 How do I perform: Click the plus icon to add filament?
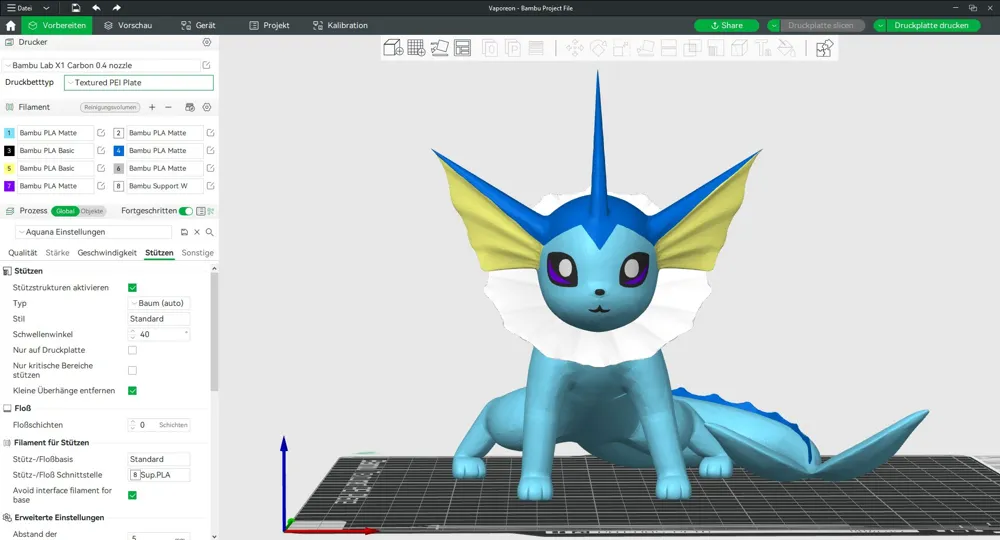(152, 107)
